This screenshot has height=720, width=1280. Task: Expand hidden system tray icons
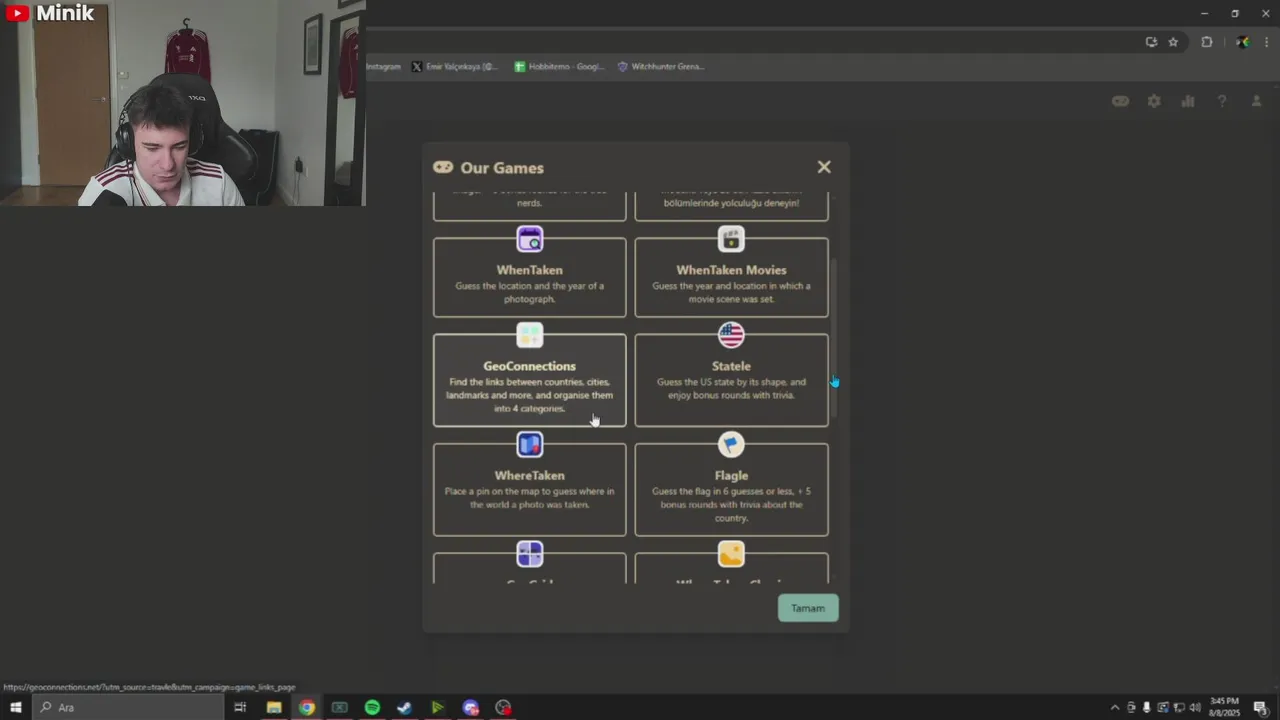tap(1115, 708)
